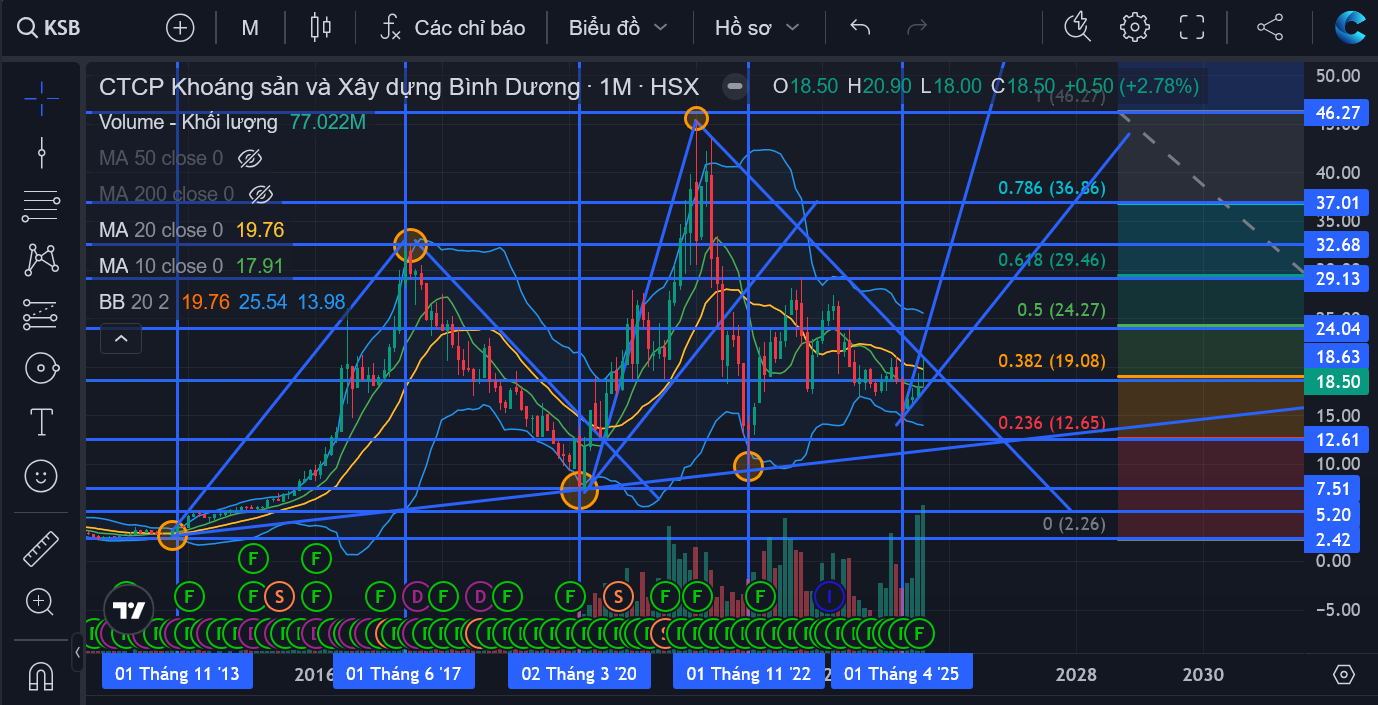Share the chart via share icon
The image size is (1378, 705).
coord(1269,28)
